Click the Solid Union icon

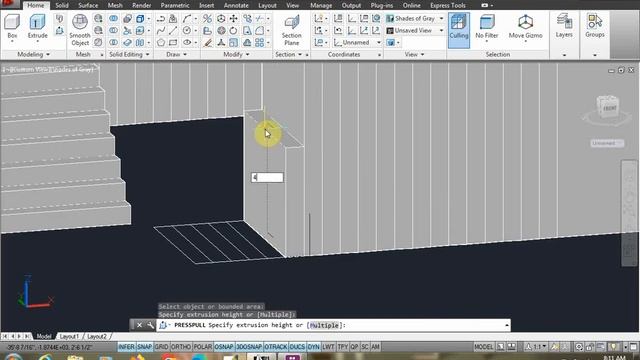point(113,18)
